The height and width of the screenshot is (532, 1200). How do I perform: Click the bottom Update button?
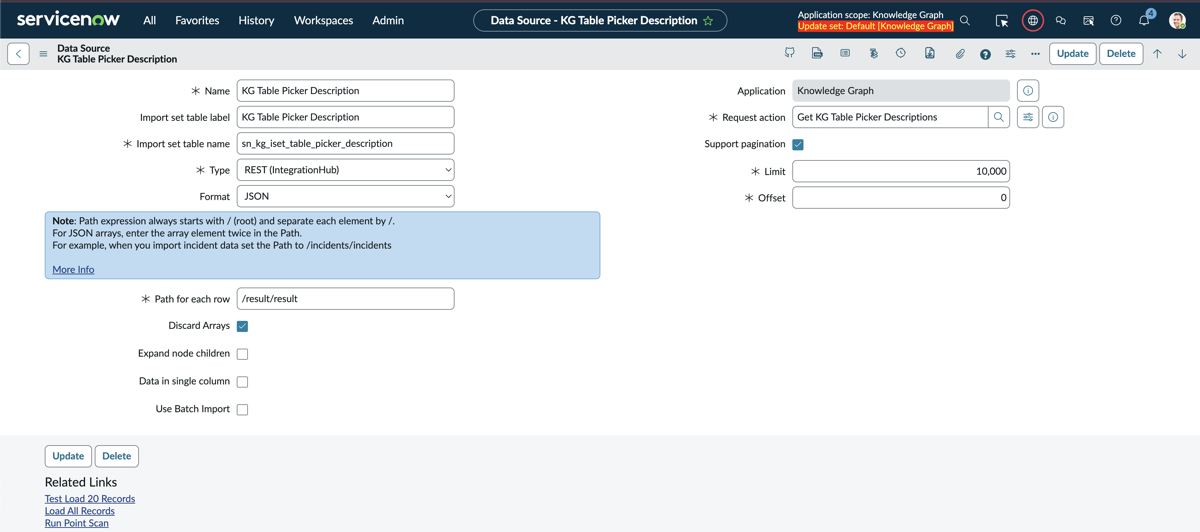[68, 456]
